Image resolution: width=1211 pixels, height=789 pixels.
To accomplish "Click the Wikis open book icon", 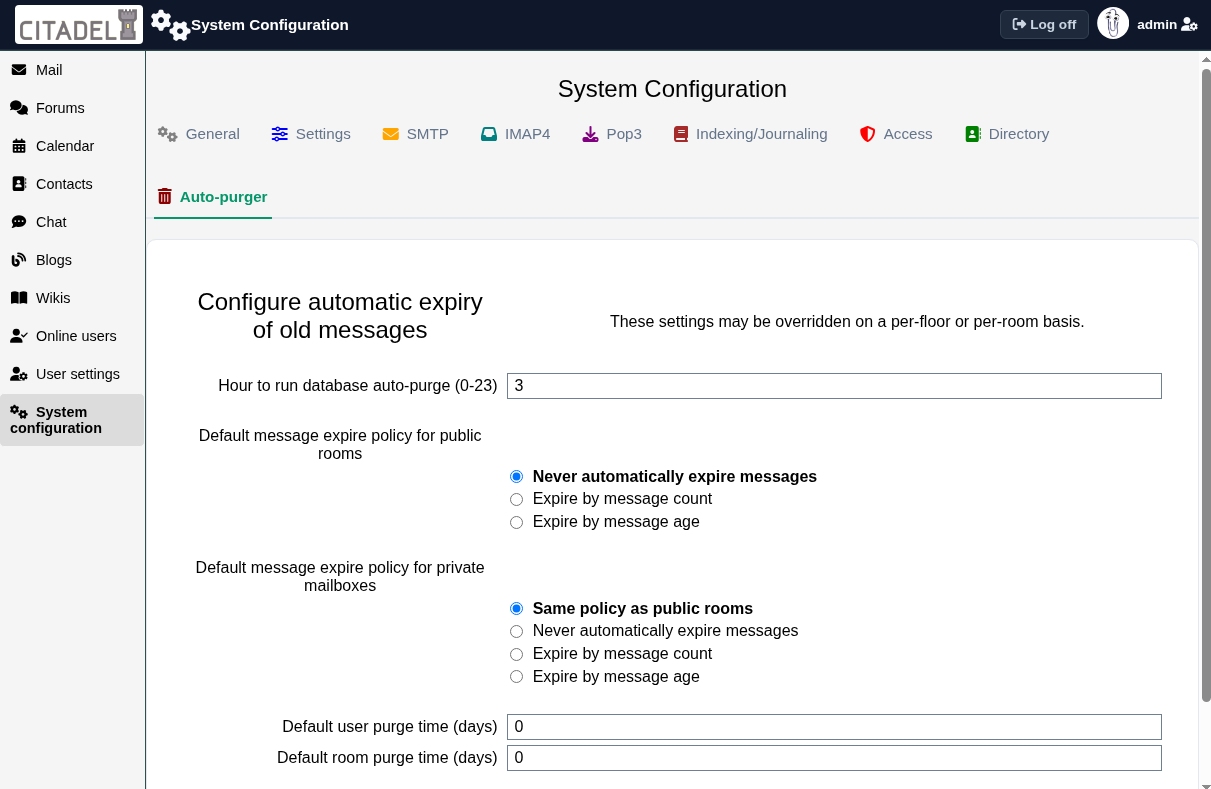I will 19,298.
